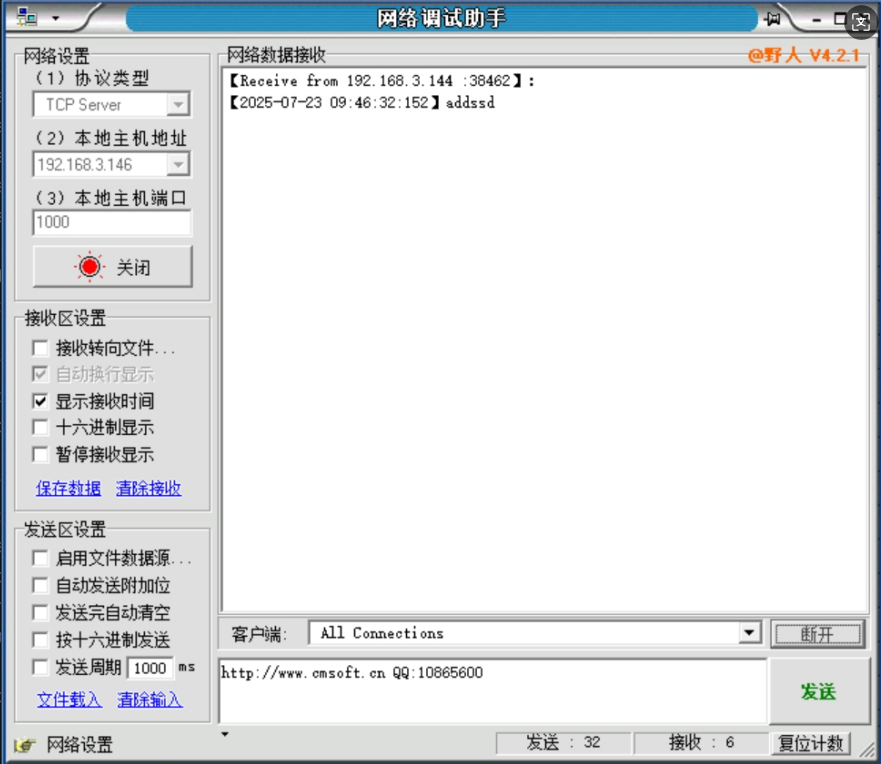Click the send period field 1000
Screen dimensions: 881x764
point(150,668)
